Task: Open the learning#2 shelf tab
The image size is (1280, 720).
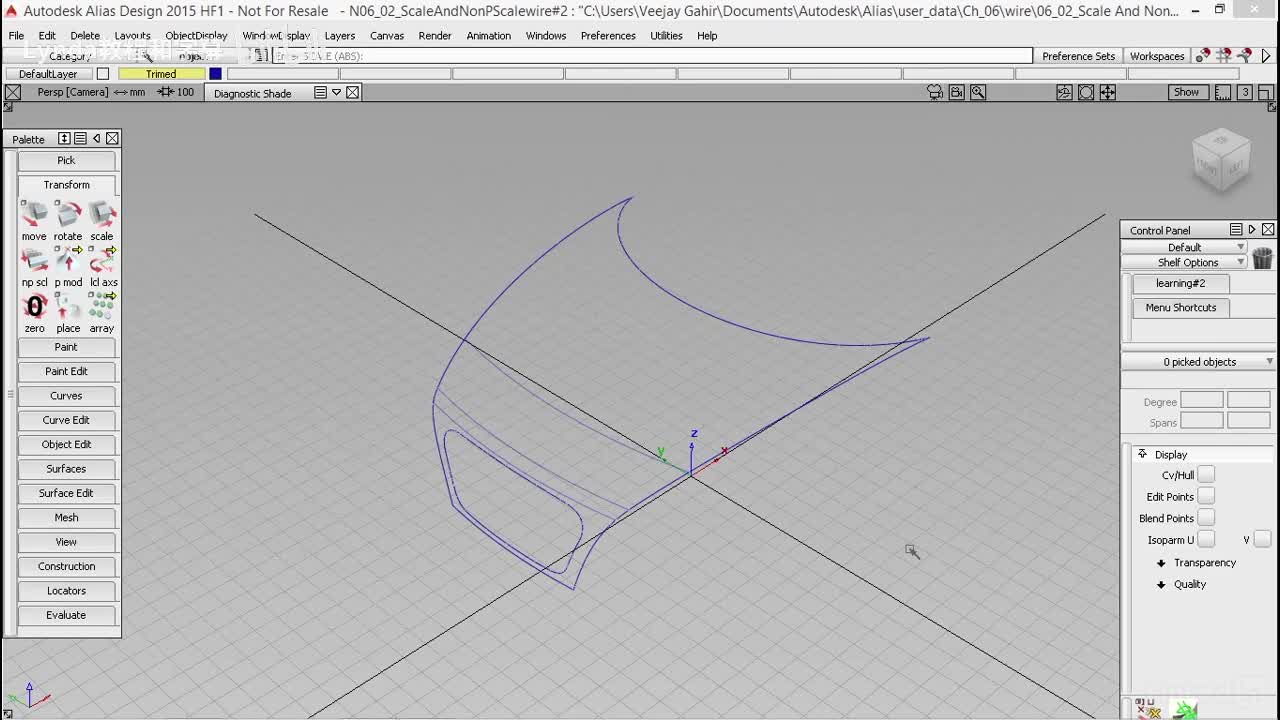Action: [1180, 283]
